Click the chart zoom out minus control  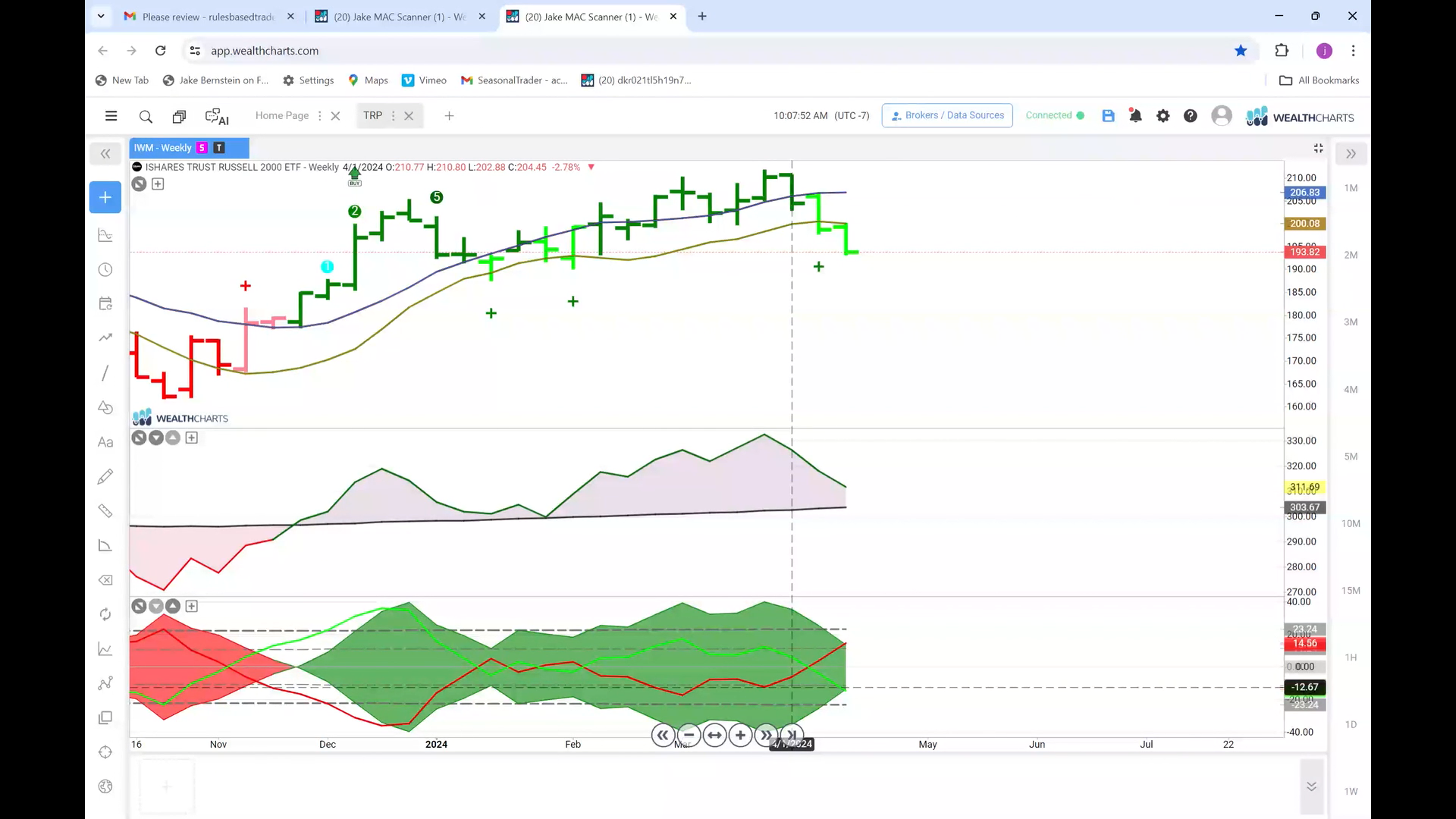click(689, 735)
